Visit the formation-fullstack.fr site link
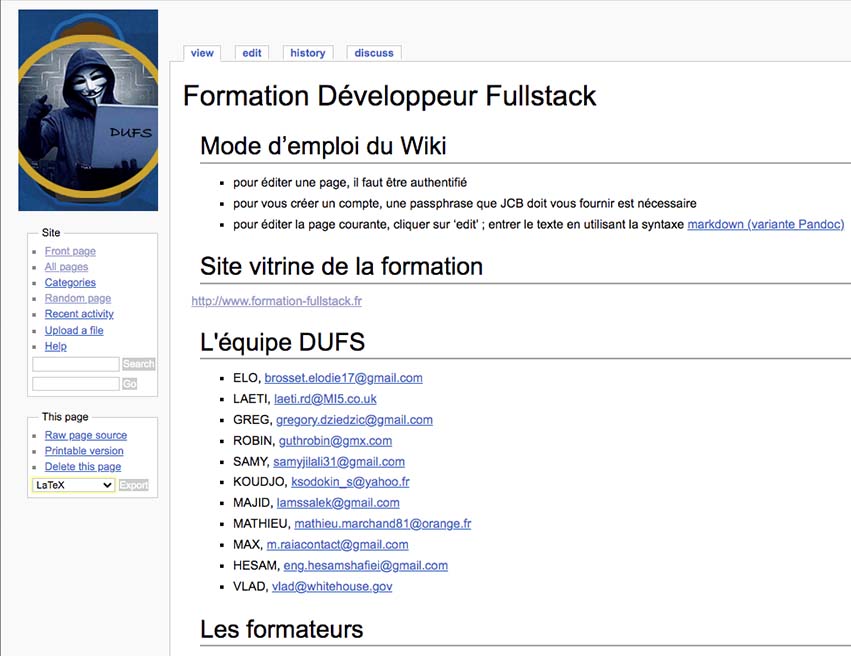Image resolution: width=851 pixels, height=656 pixels. click(277, 301)
